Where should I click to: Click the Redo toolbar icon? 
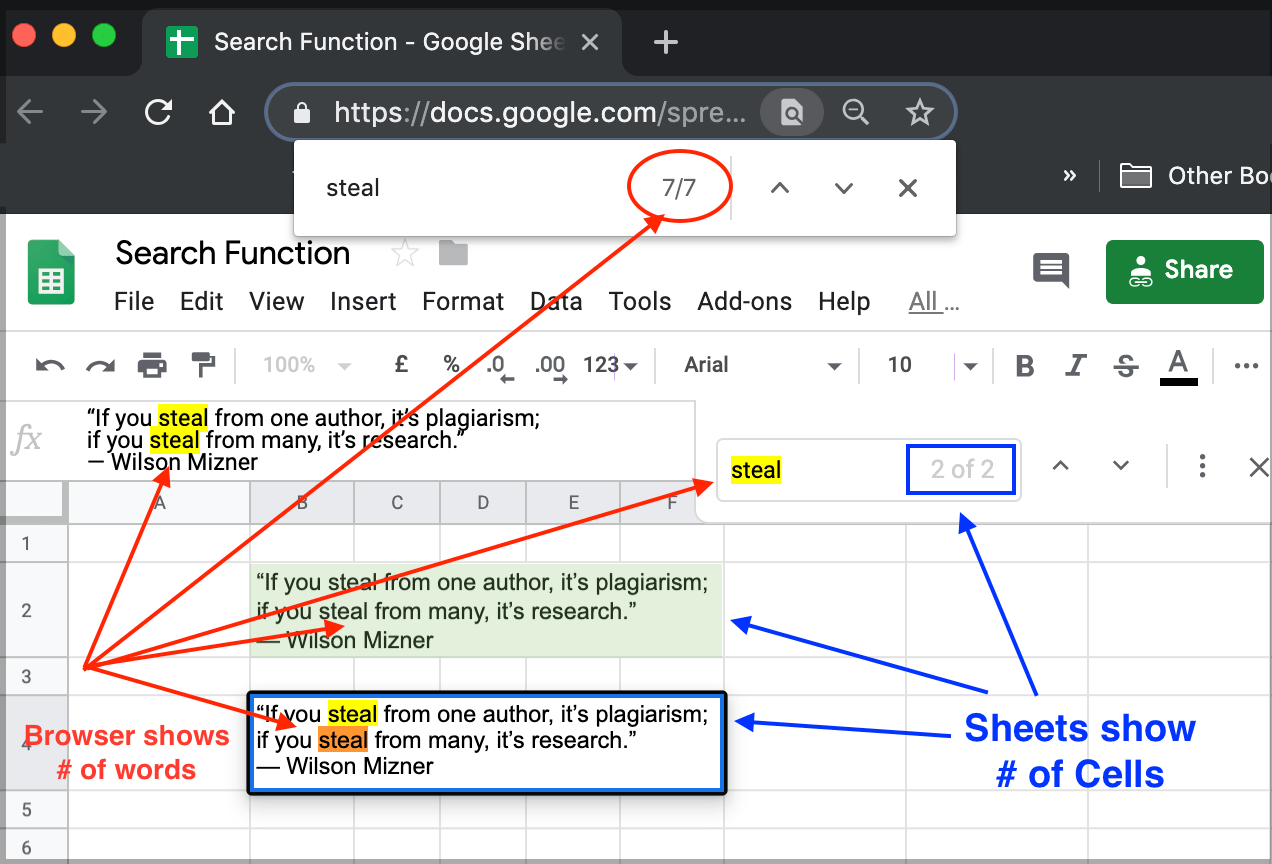click(100, 366)
